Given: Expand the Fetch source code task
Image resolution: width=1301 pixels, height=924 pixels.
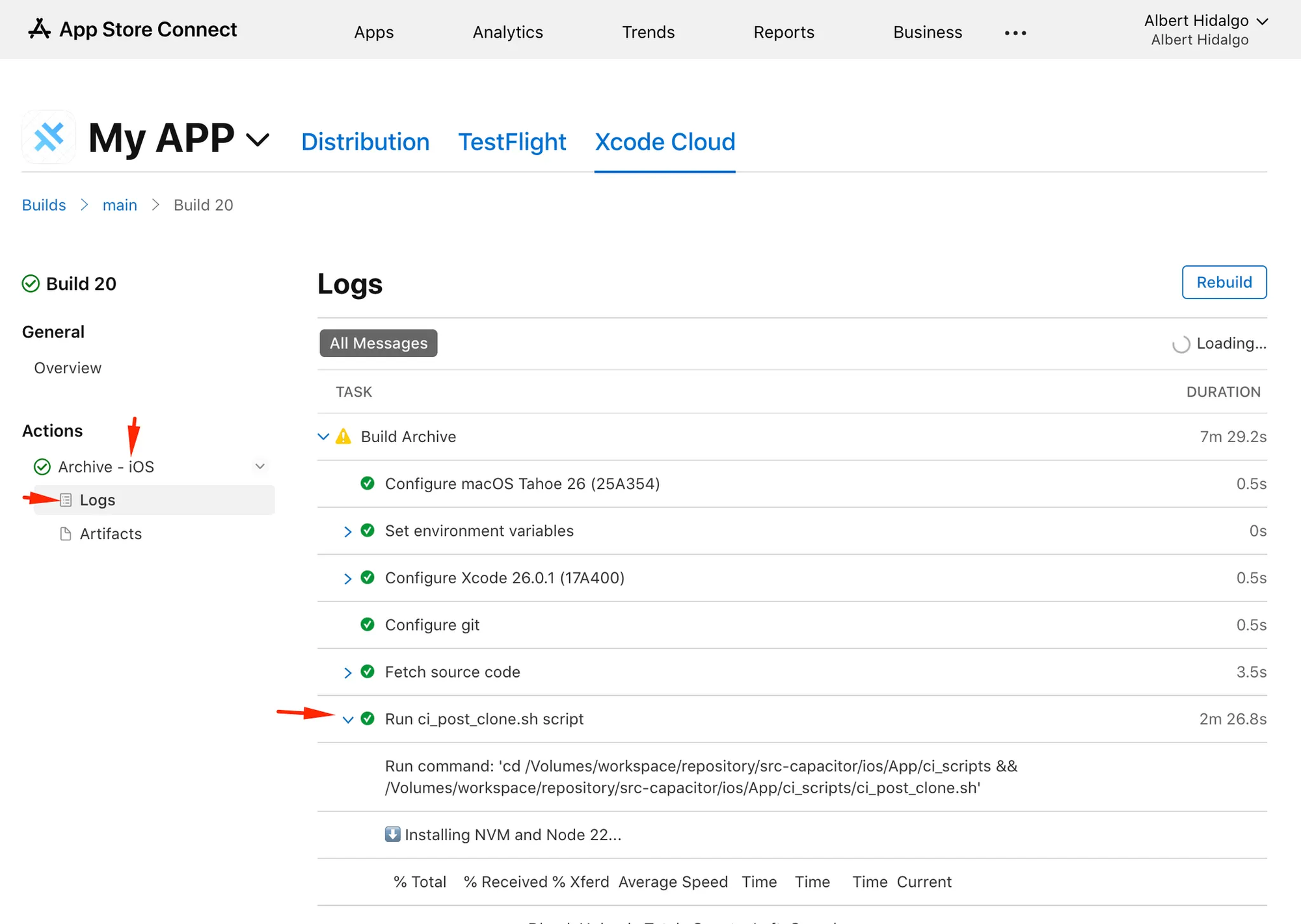Looking at the screenshot, I should 347,672.
